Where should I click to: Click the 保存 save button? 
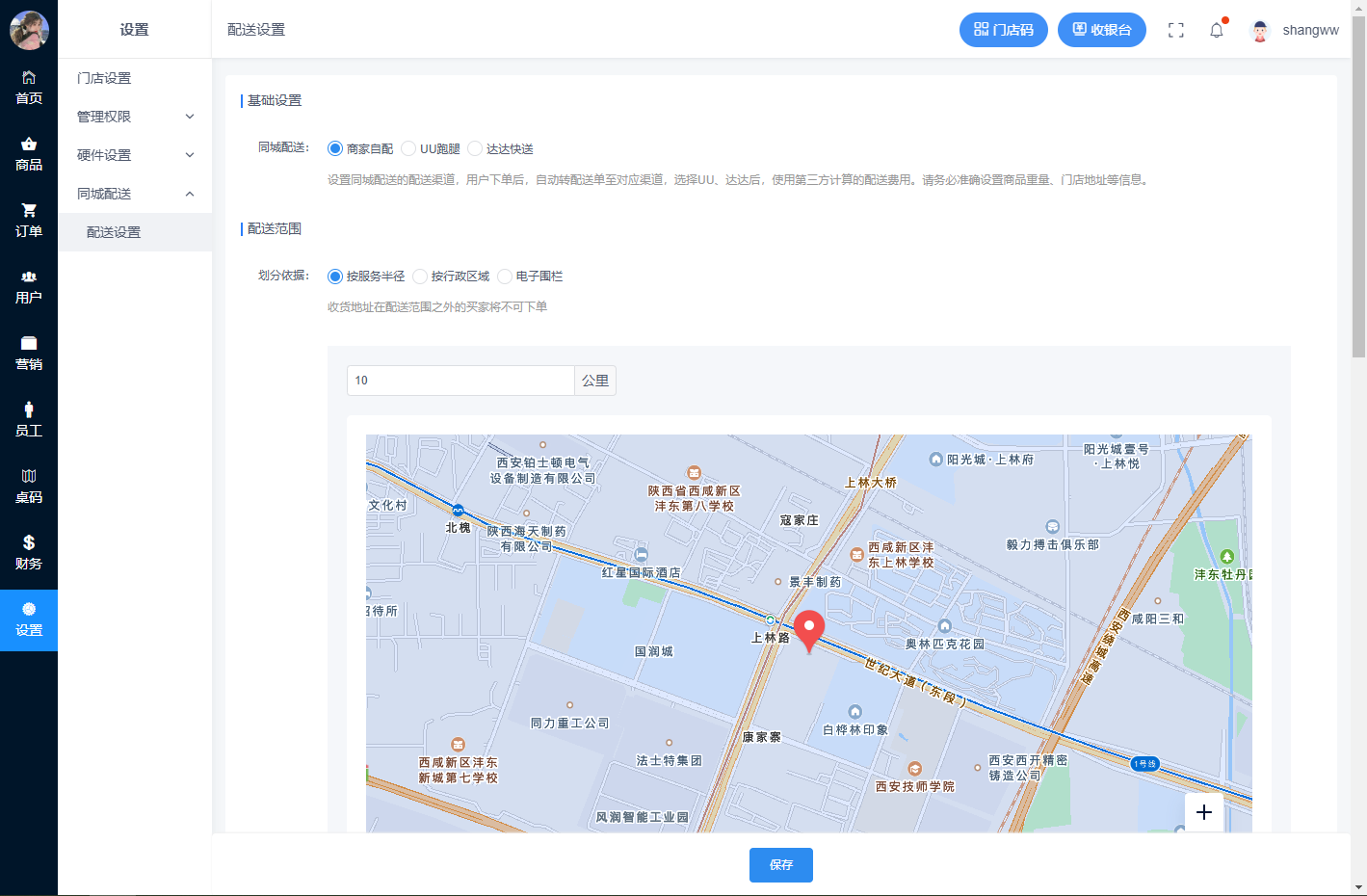[x=780, y=865]
